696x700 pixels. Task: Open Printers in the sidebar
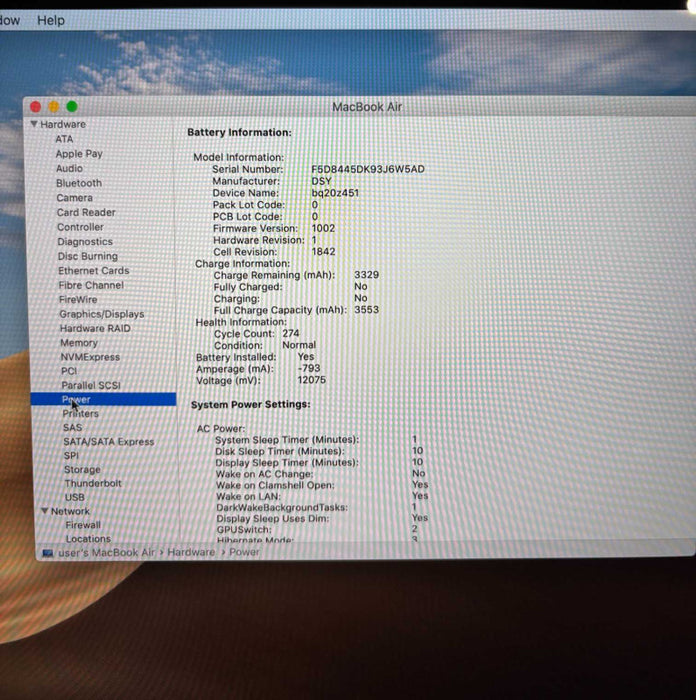pos(80,413)
